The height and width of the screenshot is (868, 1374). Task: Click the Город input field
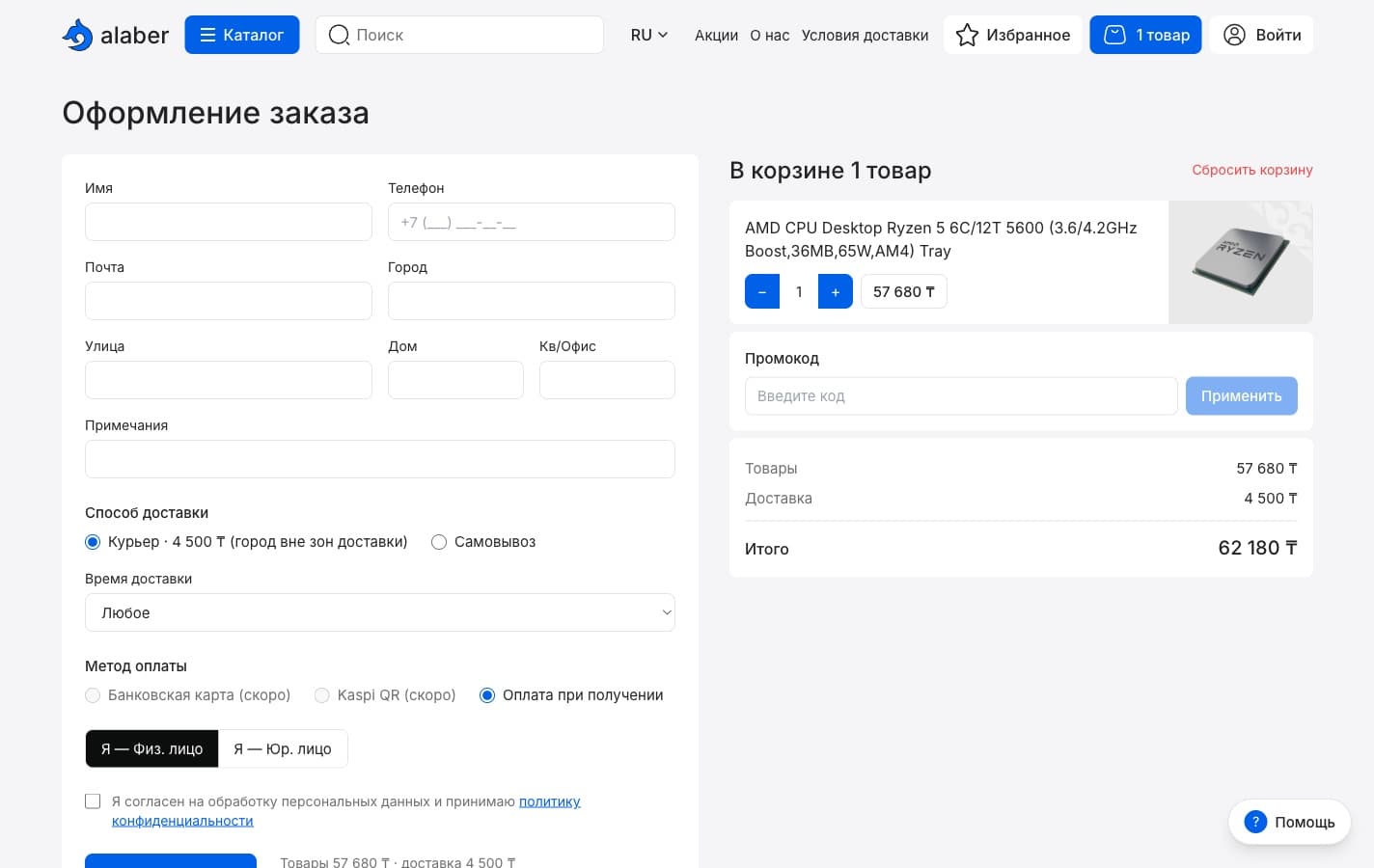pyautogui.click(x=532, y=301)
